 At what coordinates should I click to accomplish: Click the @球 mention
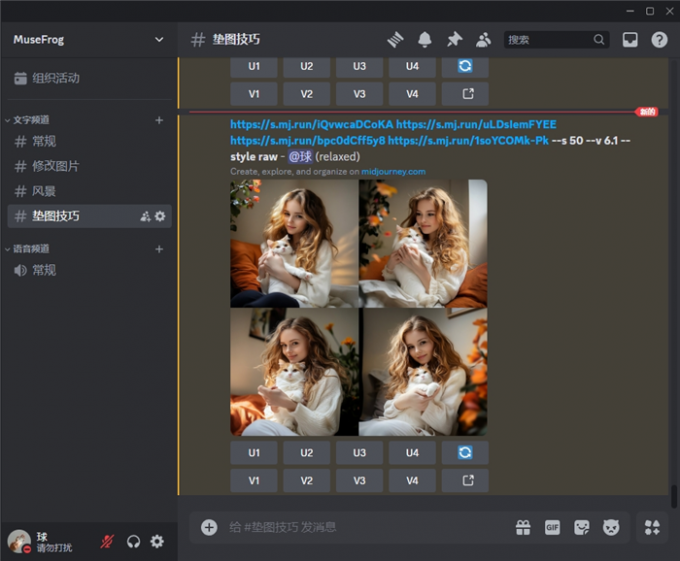click(x=300, y=157)
